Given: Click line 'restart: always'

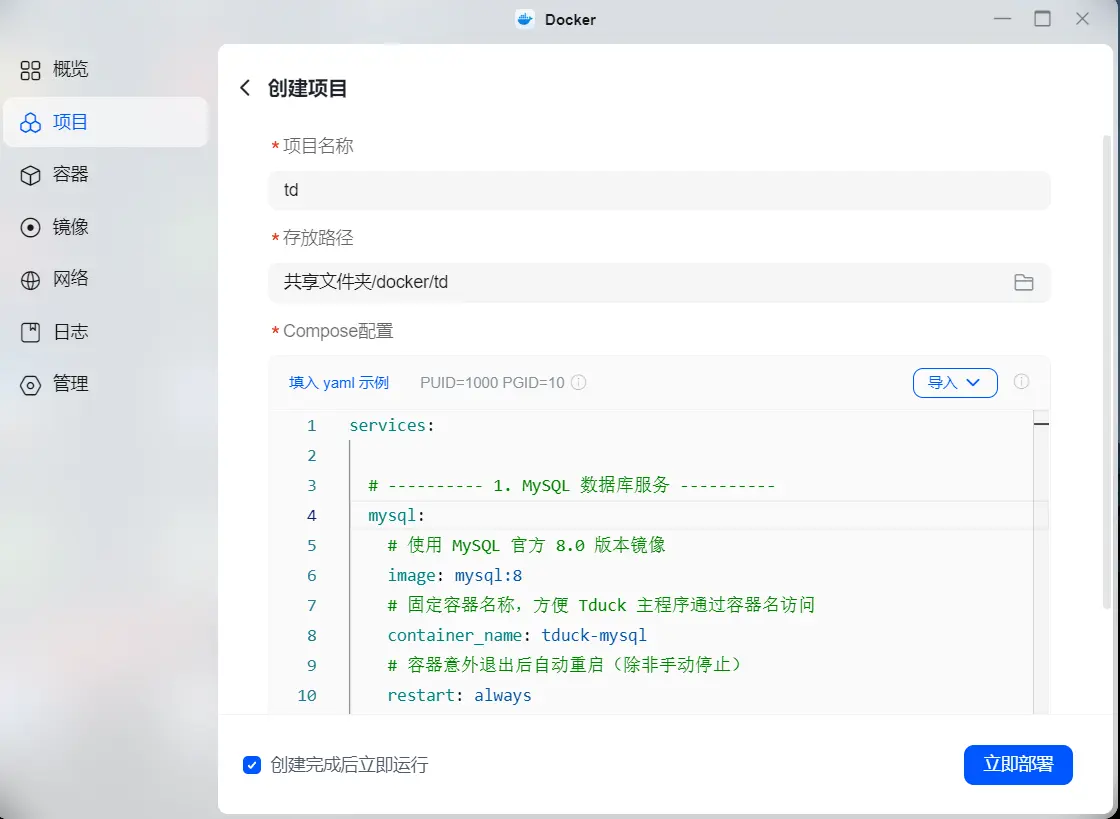Looking at the screenshot, I should [459, 695].
